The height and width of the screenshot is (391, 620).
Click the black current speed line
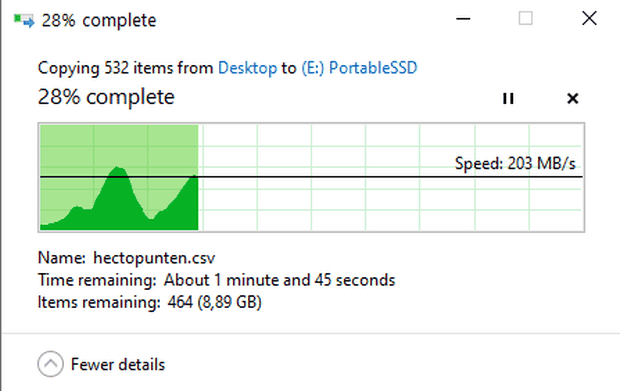coord(311,177)
